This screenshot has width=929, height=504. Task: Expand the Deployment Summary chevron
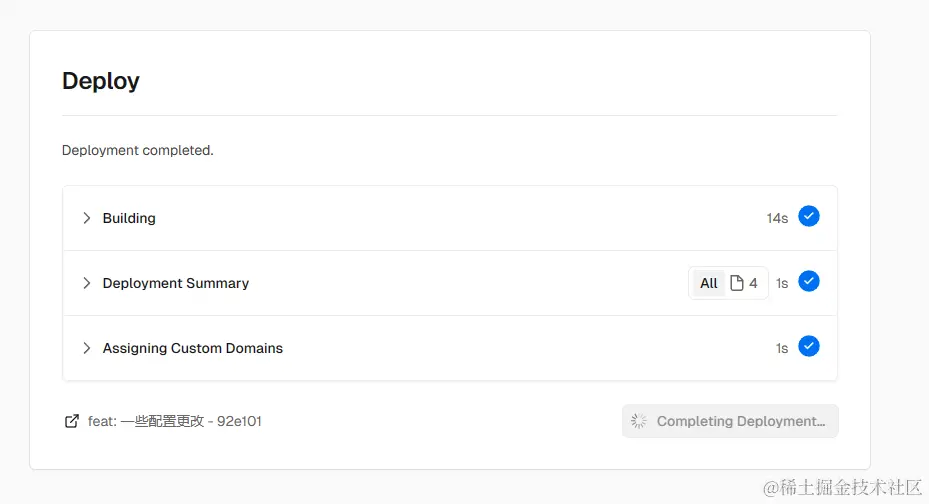click(87, 283)
